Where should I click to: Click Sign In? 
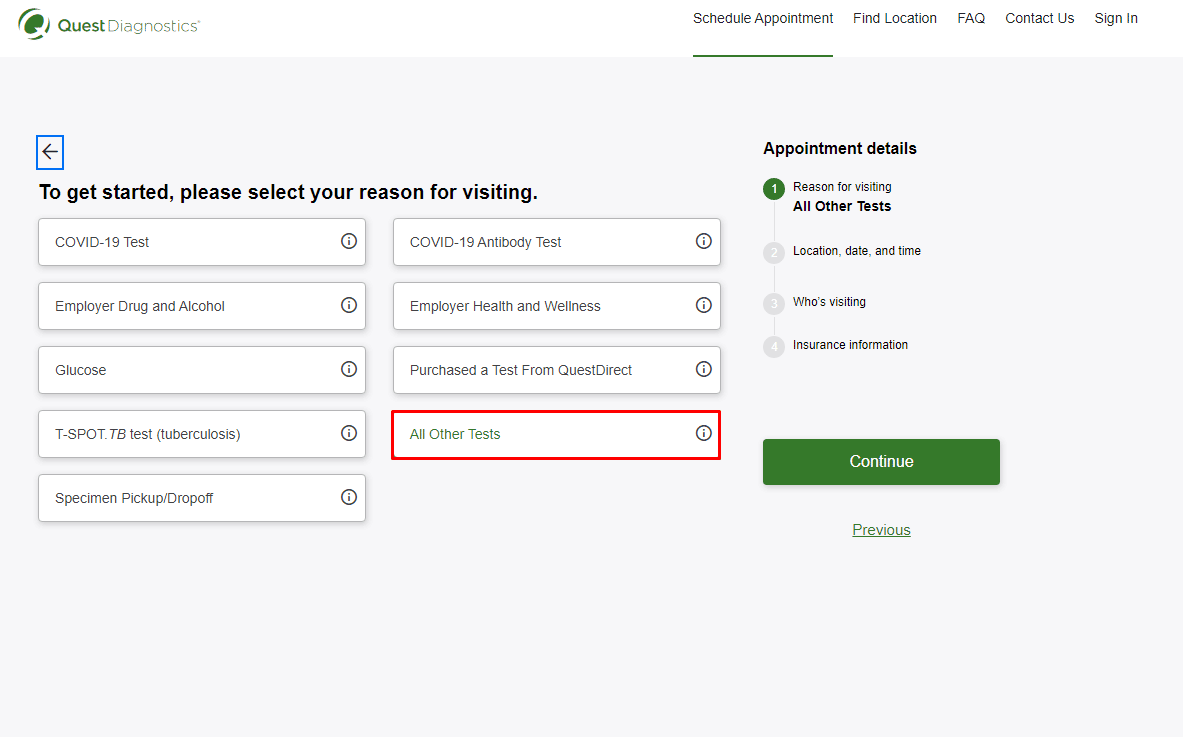[1116, 19]
